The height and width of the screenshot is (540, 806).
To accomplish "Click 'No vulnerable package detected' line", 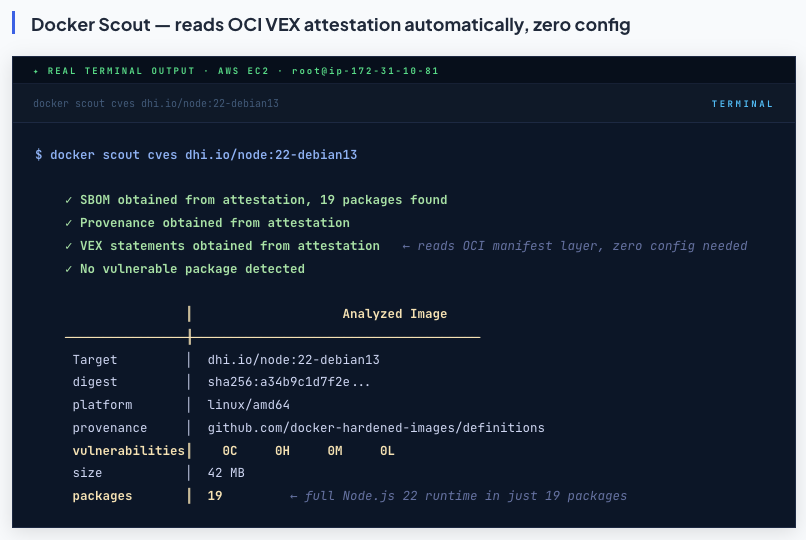I will (192, 269).
